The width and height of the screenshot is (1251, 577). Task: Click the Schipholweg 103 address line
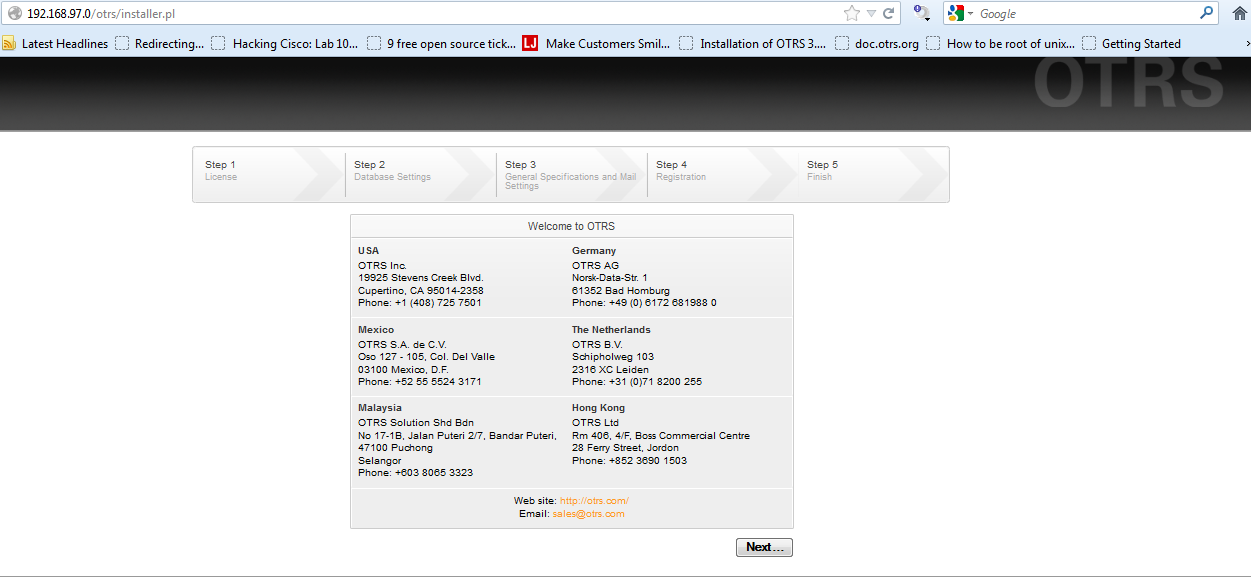point(613,357)
